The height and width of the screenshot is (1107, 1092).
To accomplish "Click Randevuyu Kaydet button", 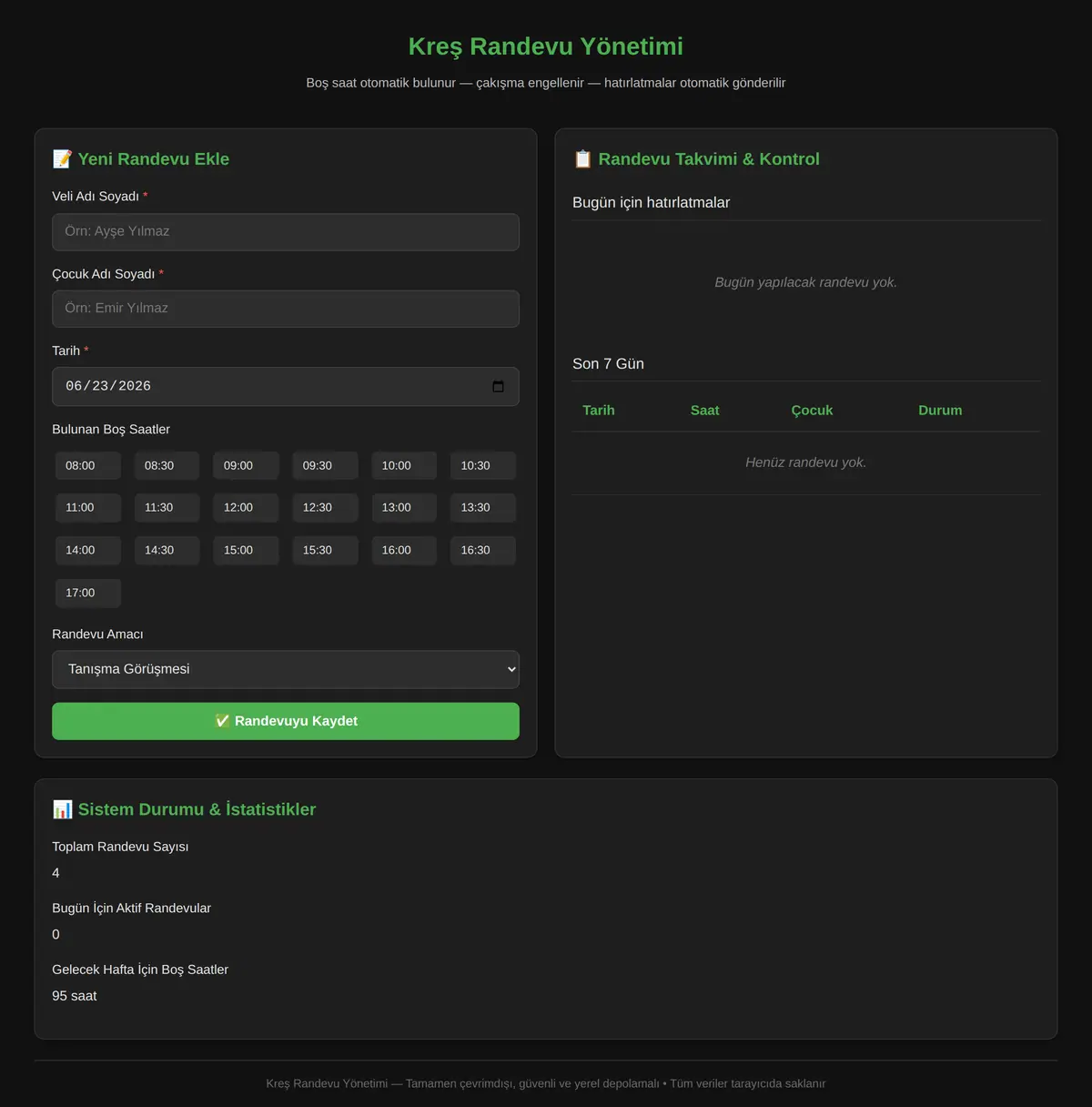I will point(286,721).
